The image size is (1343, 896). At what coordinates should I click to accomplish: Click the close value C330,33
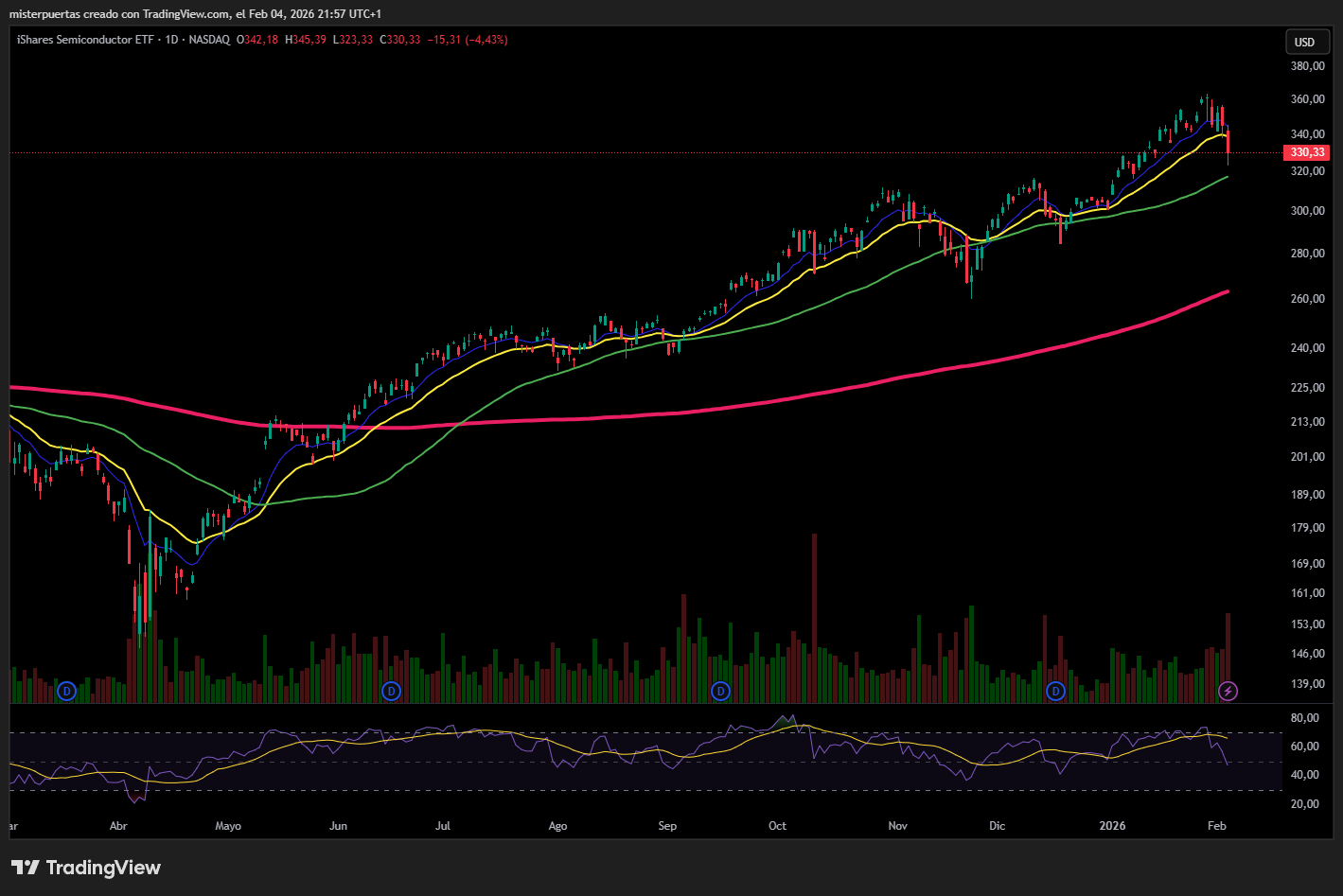pos(400,40)
